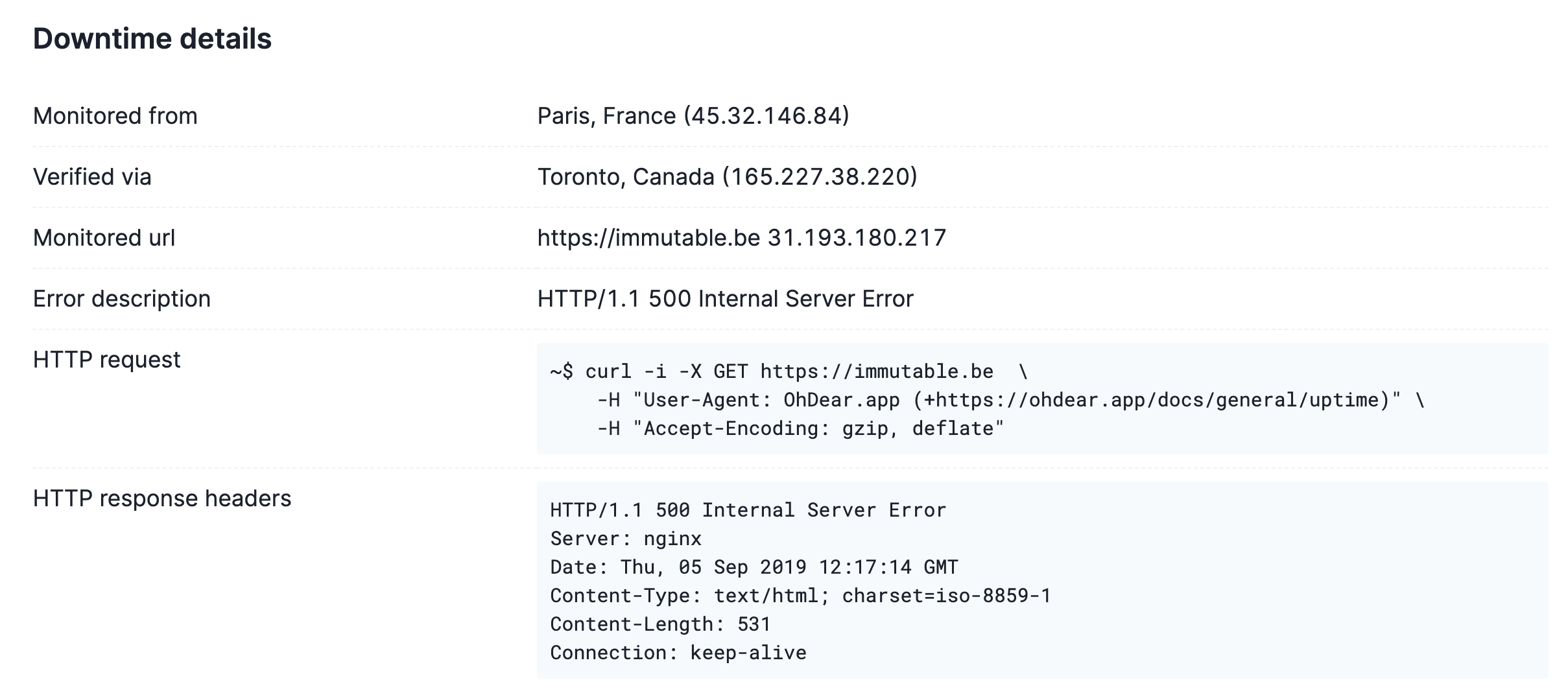Select the Toronto, Canada verification value

[x=728, y=177]
